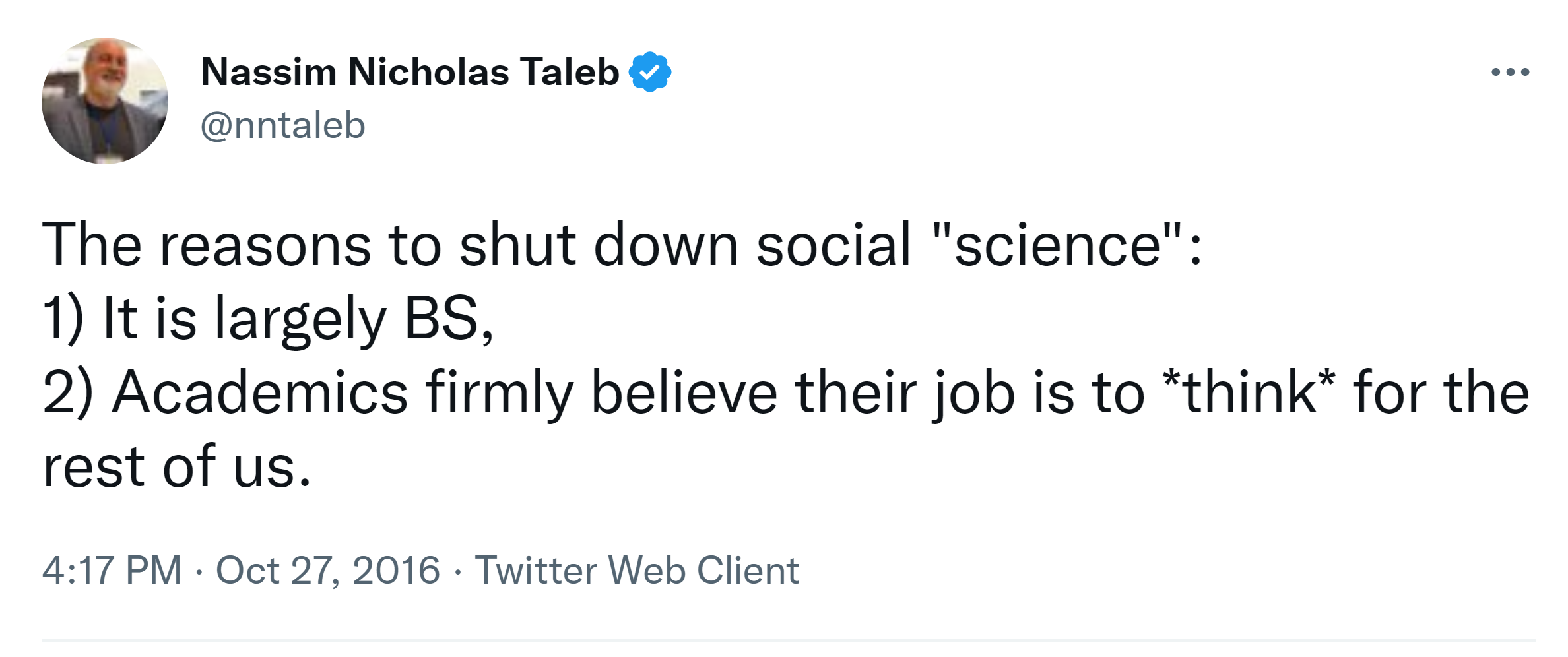
Task: Click the tweet line about shutting down social science
Action: tap(622, 245)
